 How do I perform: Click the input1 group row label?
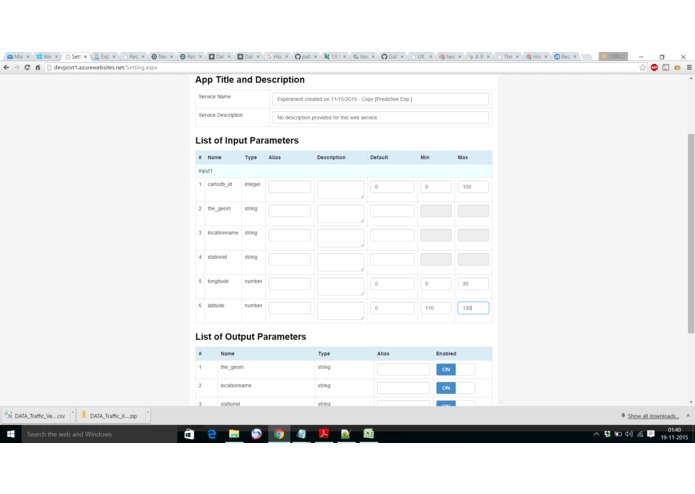[x=206, y=171]
